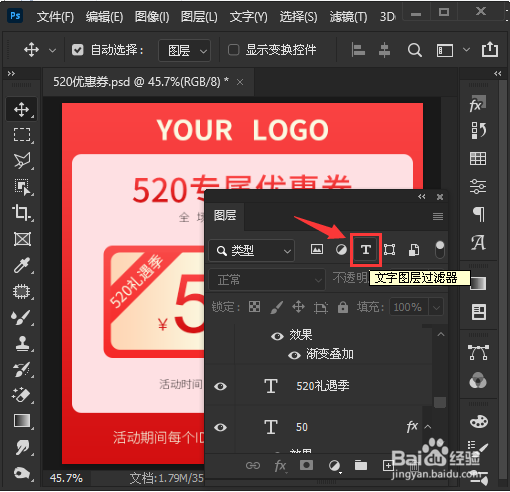
Task: Open the fill 100% dropdown arrow
Action: click(x=436, y=307)
